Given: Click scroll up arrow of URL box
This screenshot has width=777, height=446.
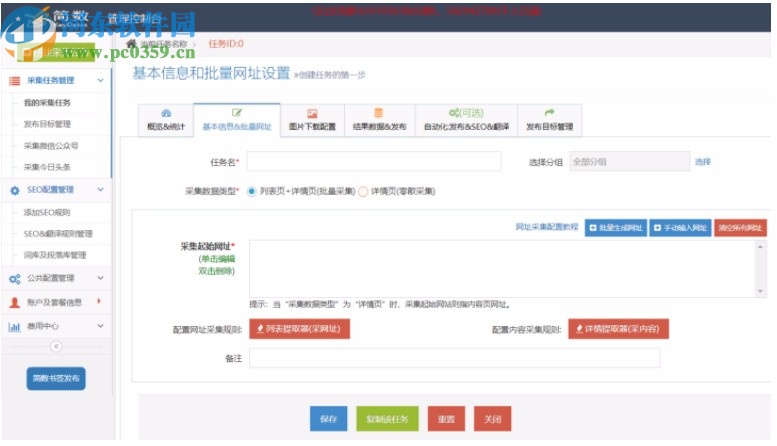Looking at the screenshot, I should tap(760, 246).
